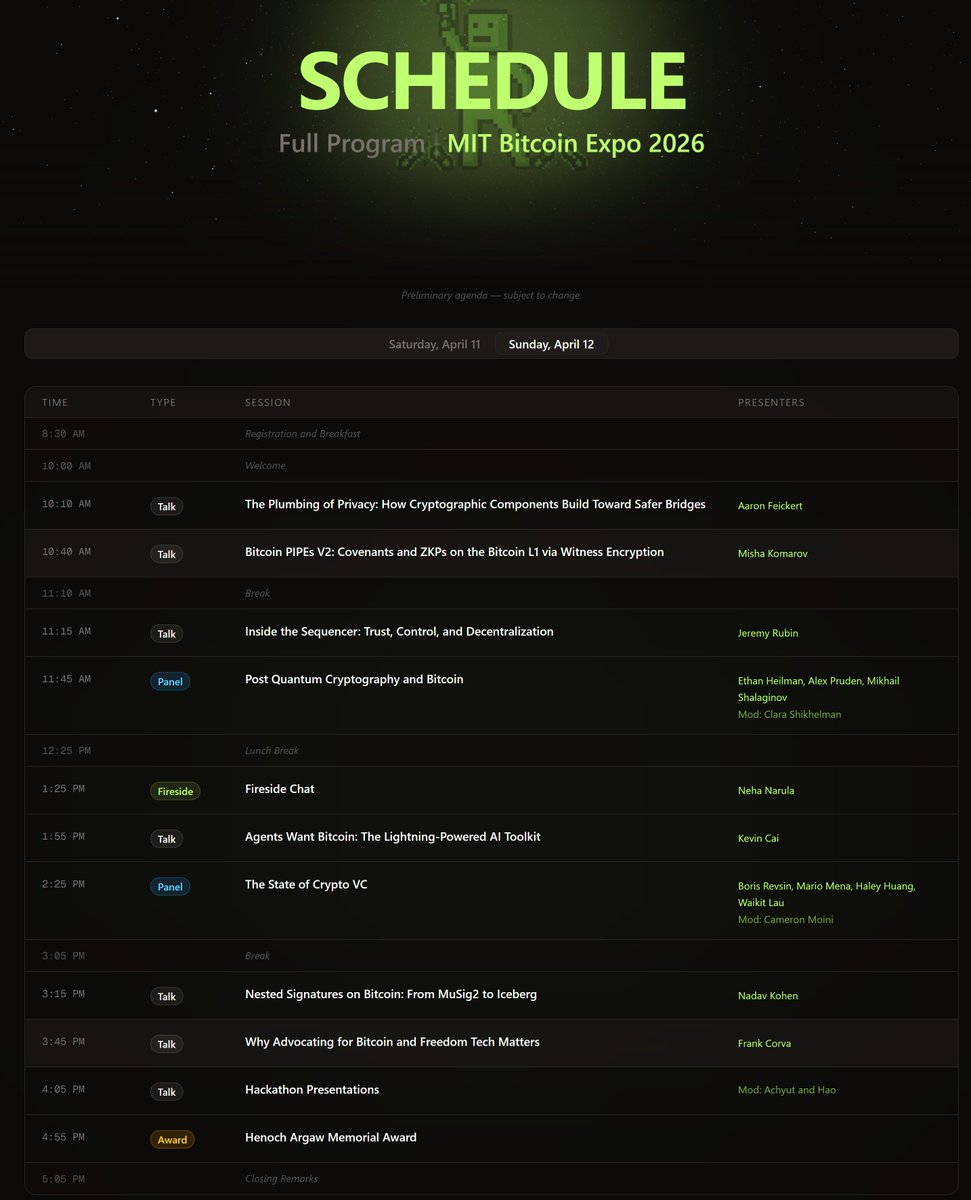Screen dimensions: 971x1200
Task: Click Mod: Achyut and Hao
Action: pos(787,1090)
